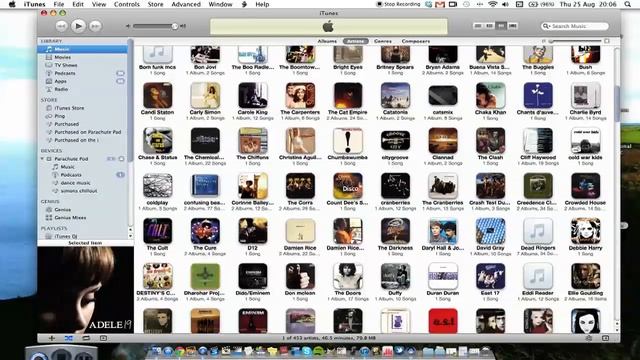Switch to Cover Flow view button

[513, 26]
